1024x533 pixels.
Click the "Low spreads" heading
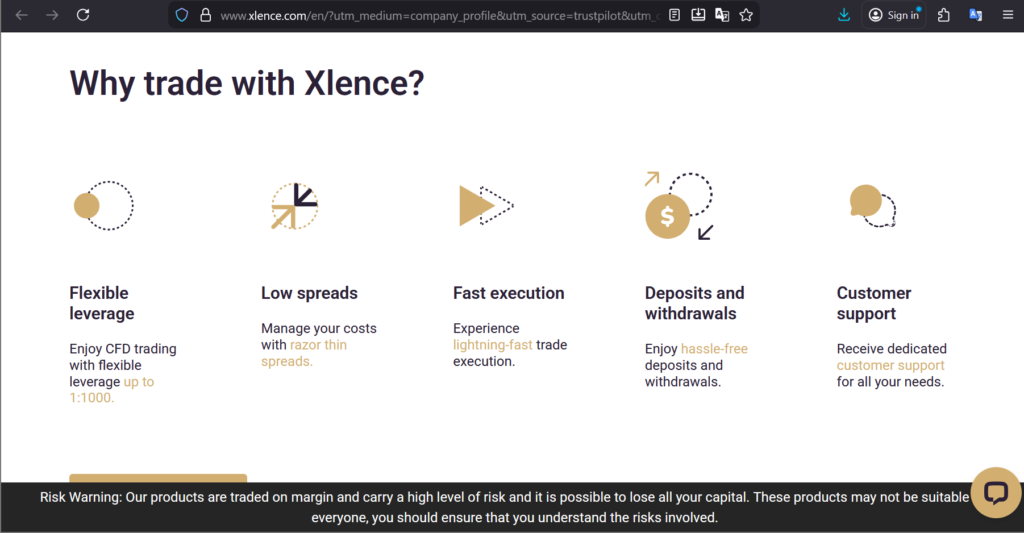(309, 293)
